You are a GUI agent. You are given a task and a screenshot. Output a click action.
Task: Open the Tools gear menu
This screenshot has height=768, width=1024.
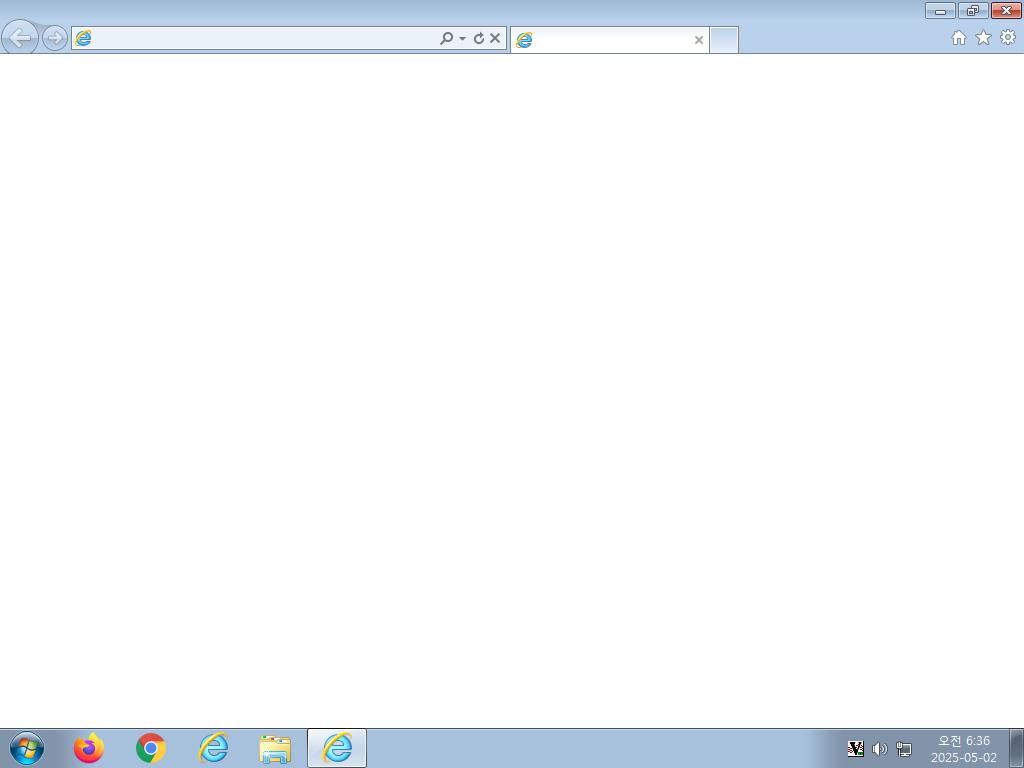(1008, 37)
